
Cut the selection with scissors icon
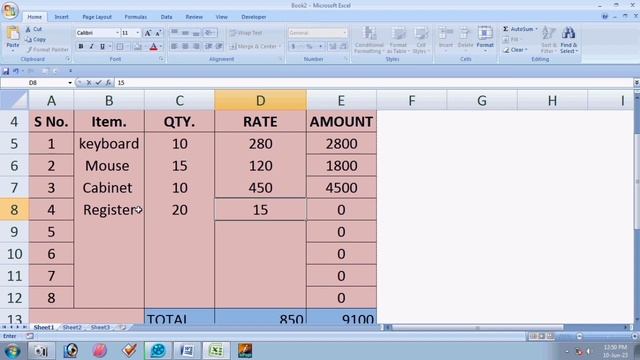(28, 29)
